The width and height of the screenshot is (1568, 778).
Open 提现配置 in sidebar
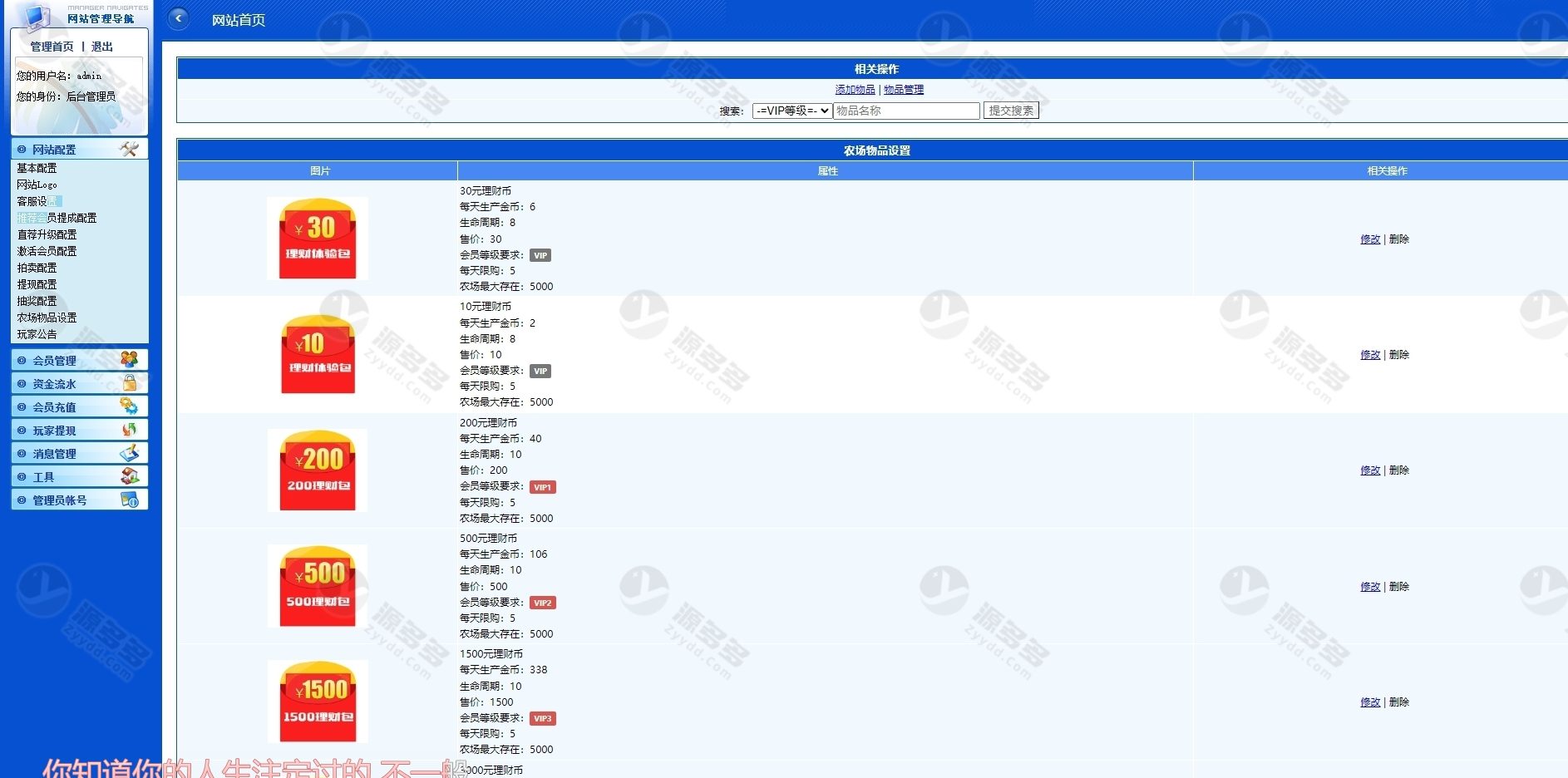[37, 284]
